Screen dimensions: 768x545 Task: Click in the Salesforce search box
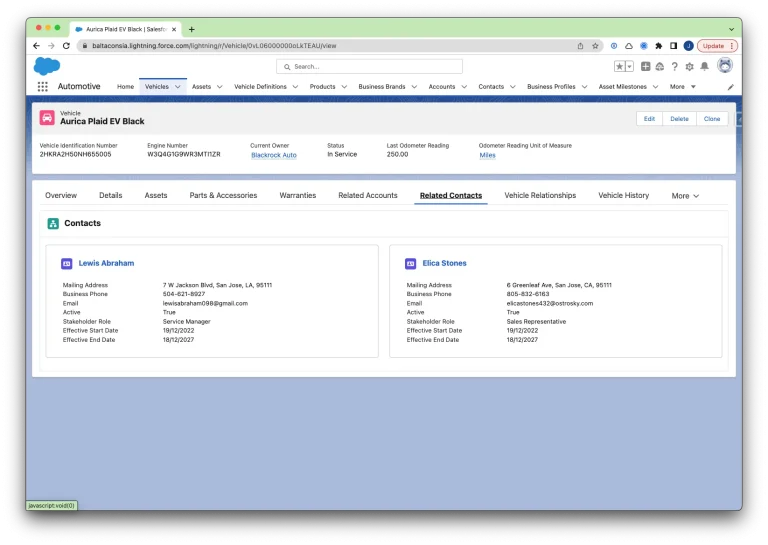point(370,66)
